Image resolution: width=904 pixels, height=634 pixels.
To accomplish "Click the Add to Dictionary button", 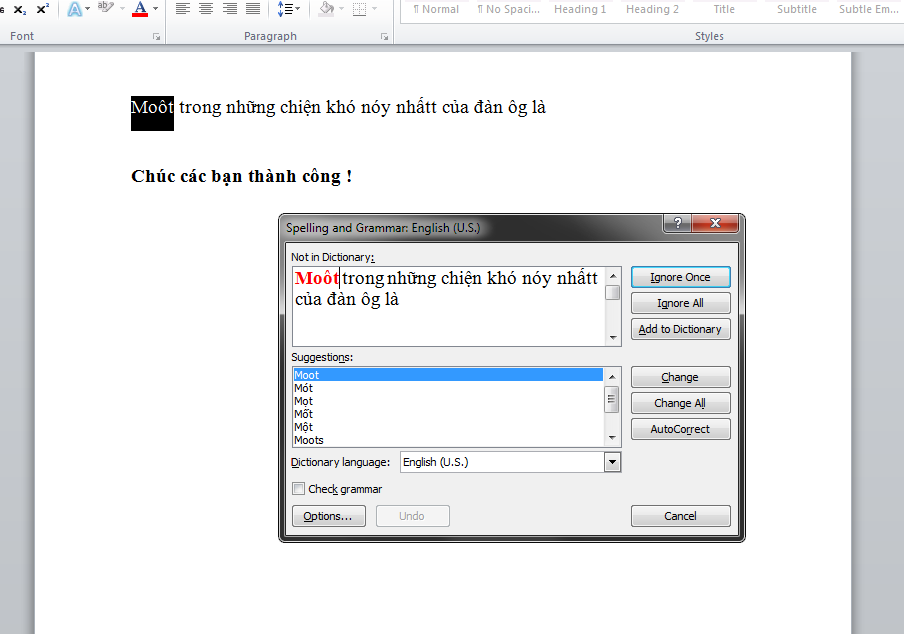I will point(680,329).
